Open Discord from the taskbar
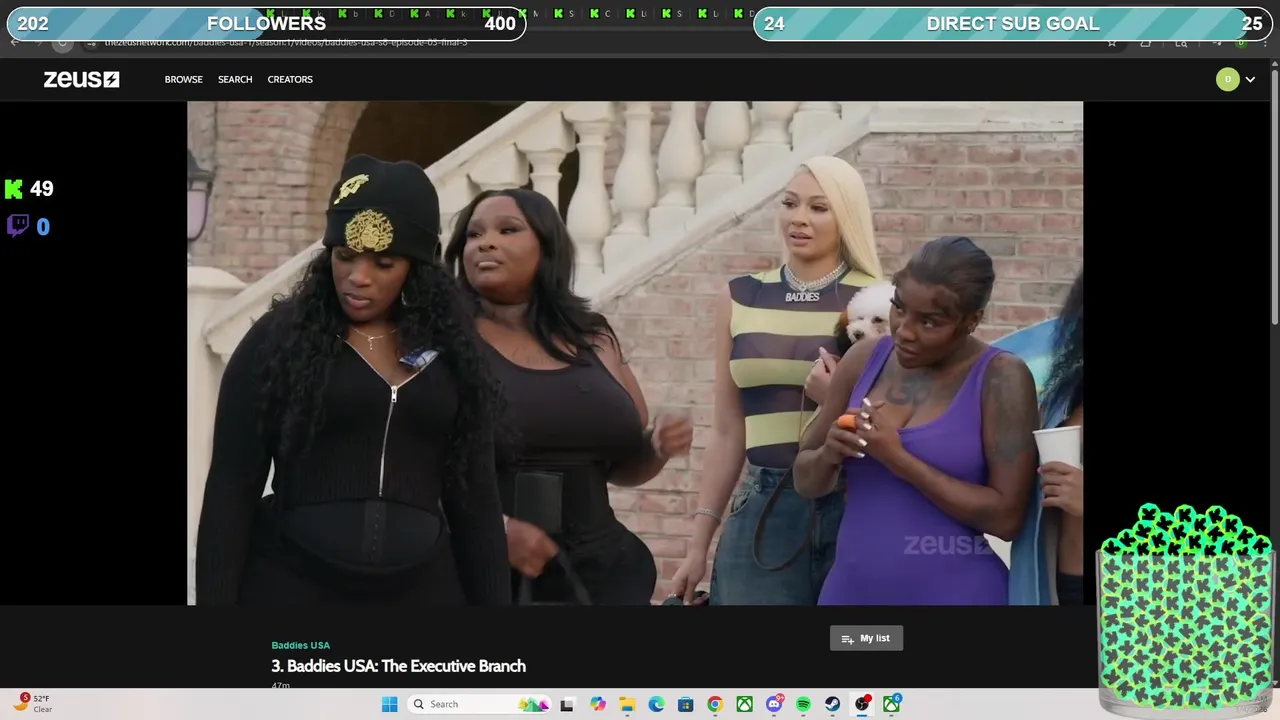The image size is (1280, 720). (774, 704)
